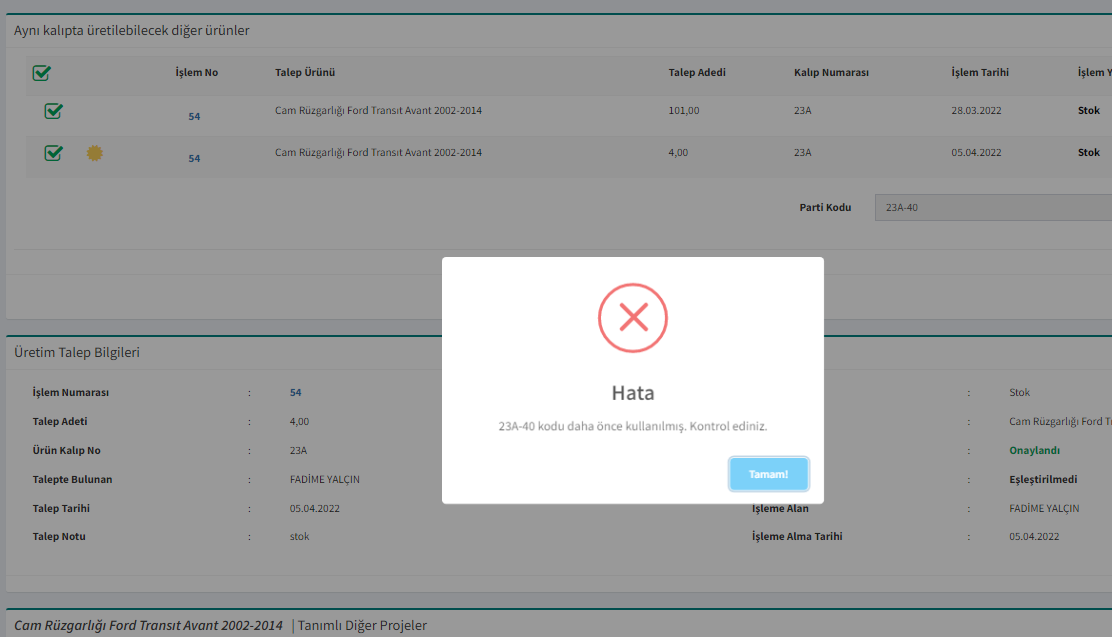Uncheck the row with 101,00 Talep Adedi
This screenshot has height=637, width=1112.
pyautogui.click(x=54, y=111)
